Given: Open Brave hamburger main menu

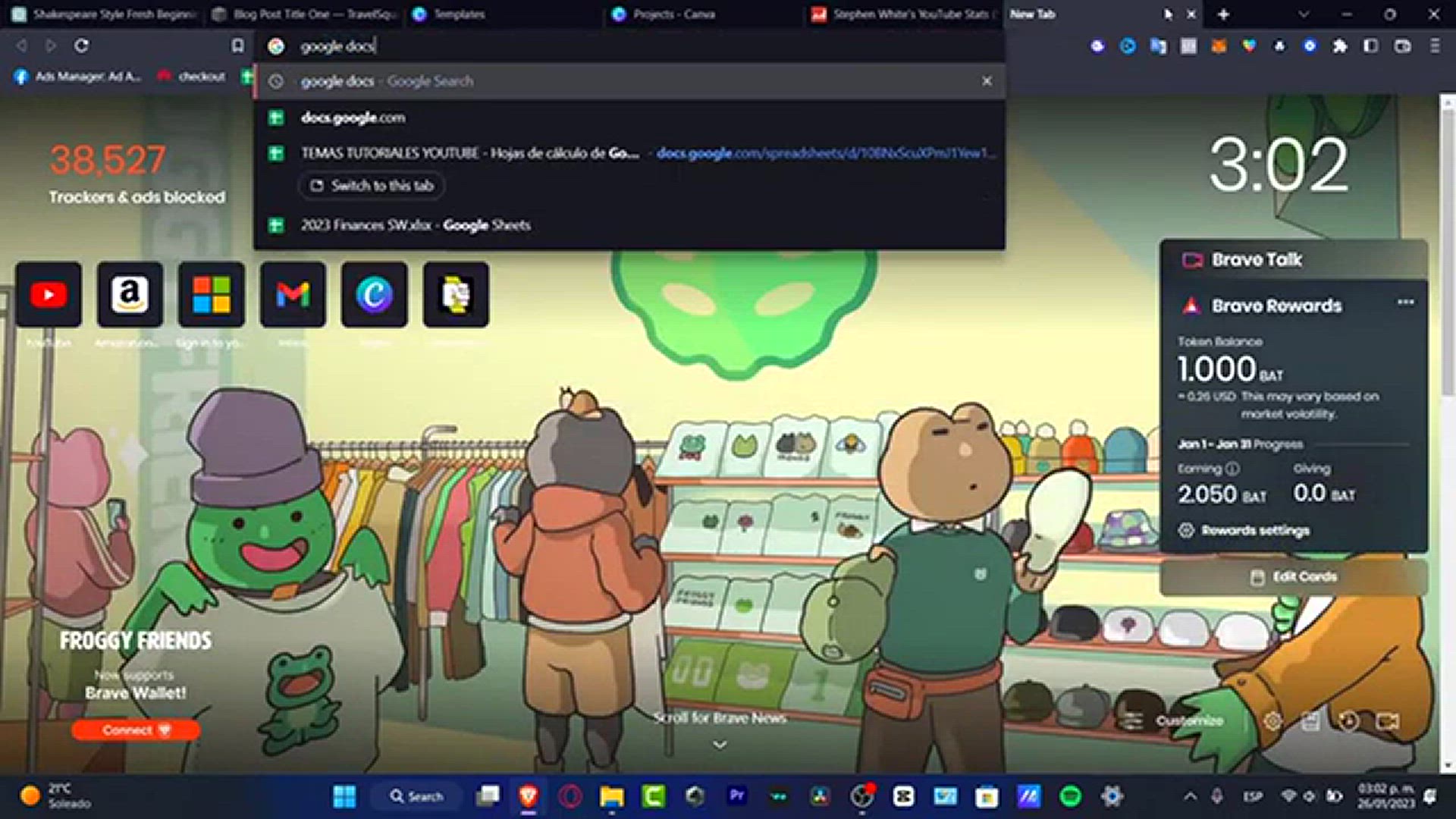Looking at the screenshot, I should pyautogui.click(x=1435, y=46).
